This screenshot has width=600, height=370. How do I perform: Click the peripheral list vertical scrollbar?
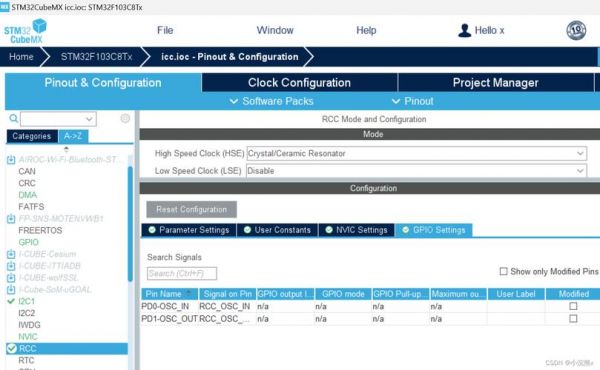(130, 224)
